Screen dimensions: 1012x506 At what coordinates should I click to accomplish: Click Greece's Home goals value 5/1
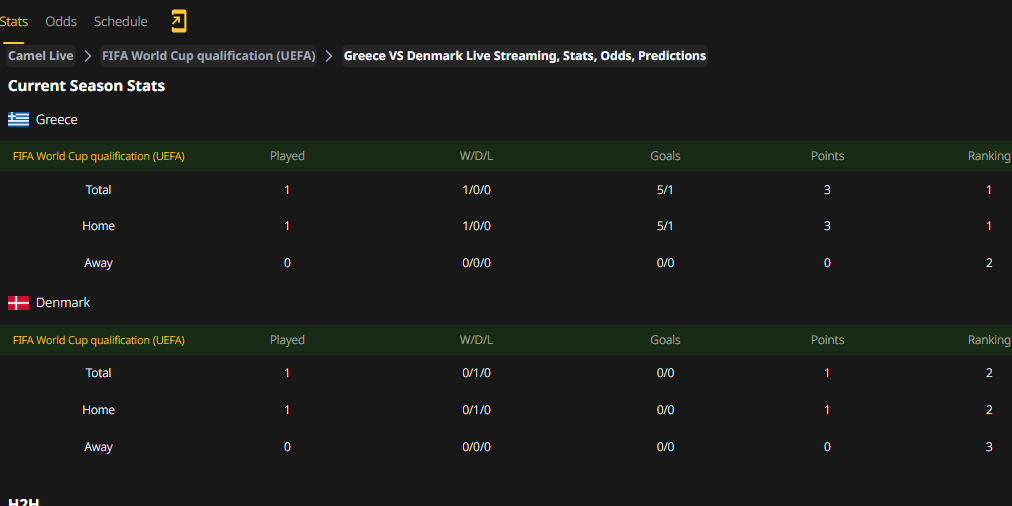click(665, 226)
